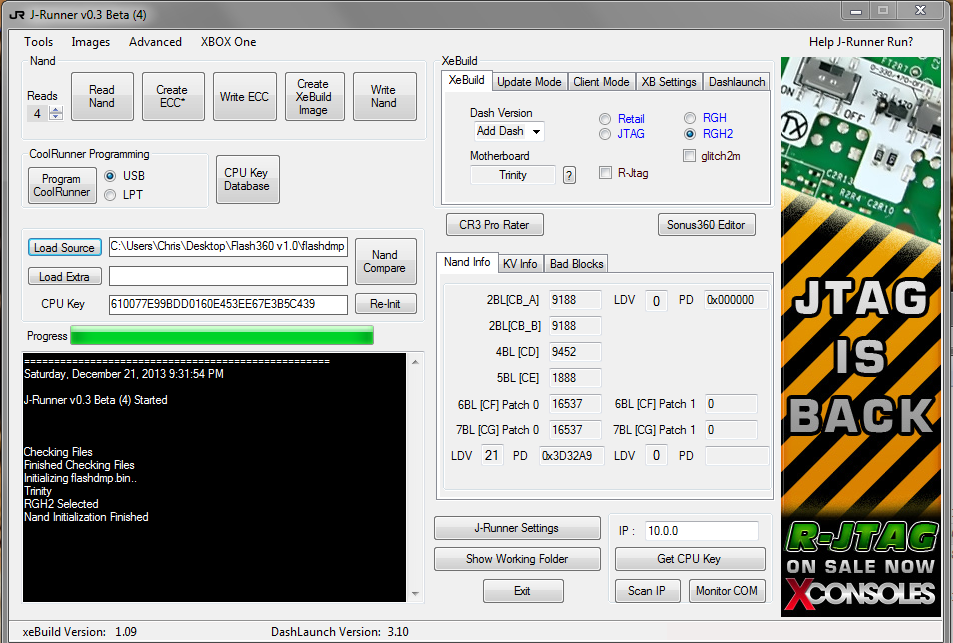
Task: Open the CR3 Pro Rater
Action: 494,225
